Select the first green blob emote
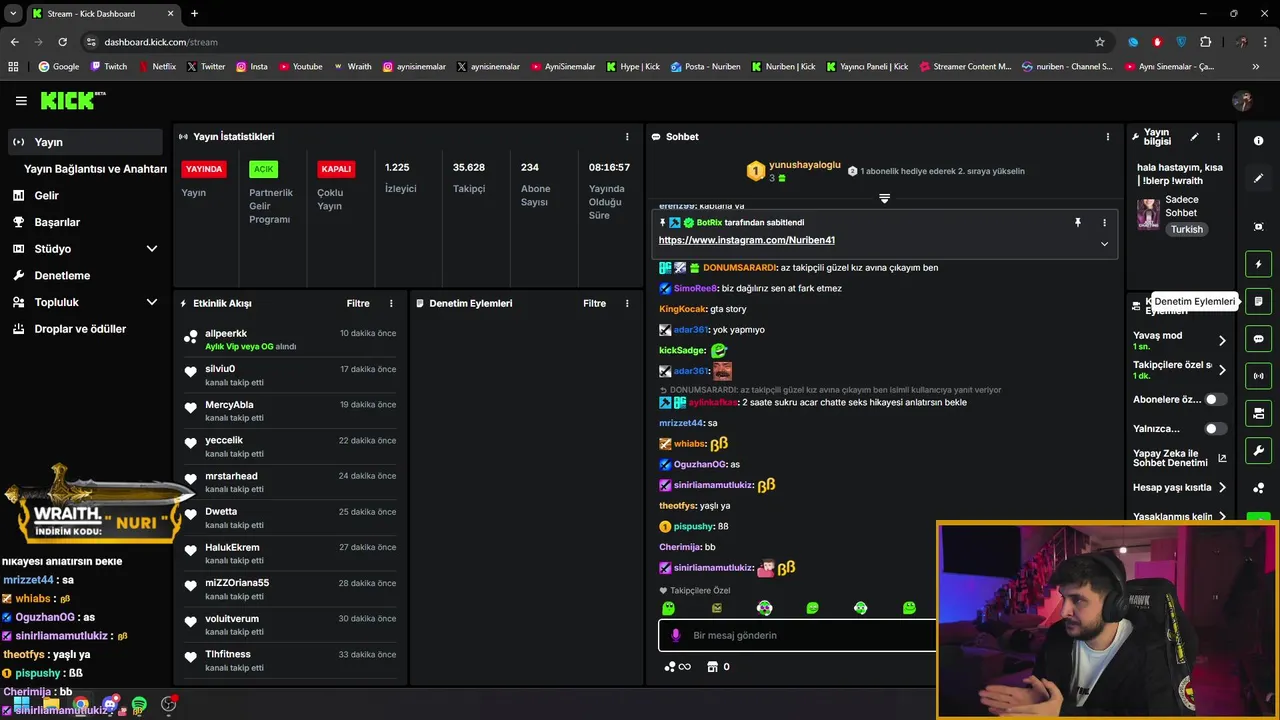The height and width of the screenshot is (720, 1280). pos(669,608)
